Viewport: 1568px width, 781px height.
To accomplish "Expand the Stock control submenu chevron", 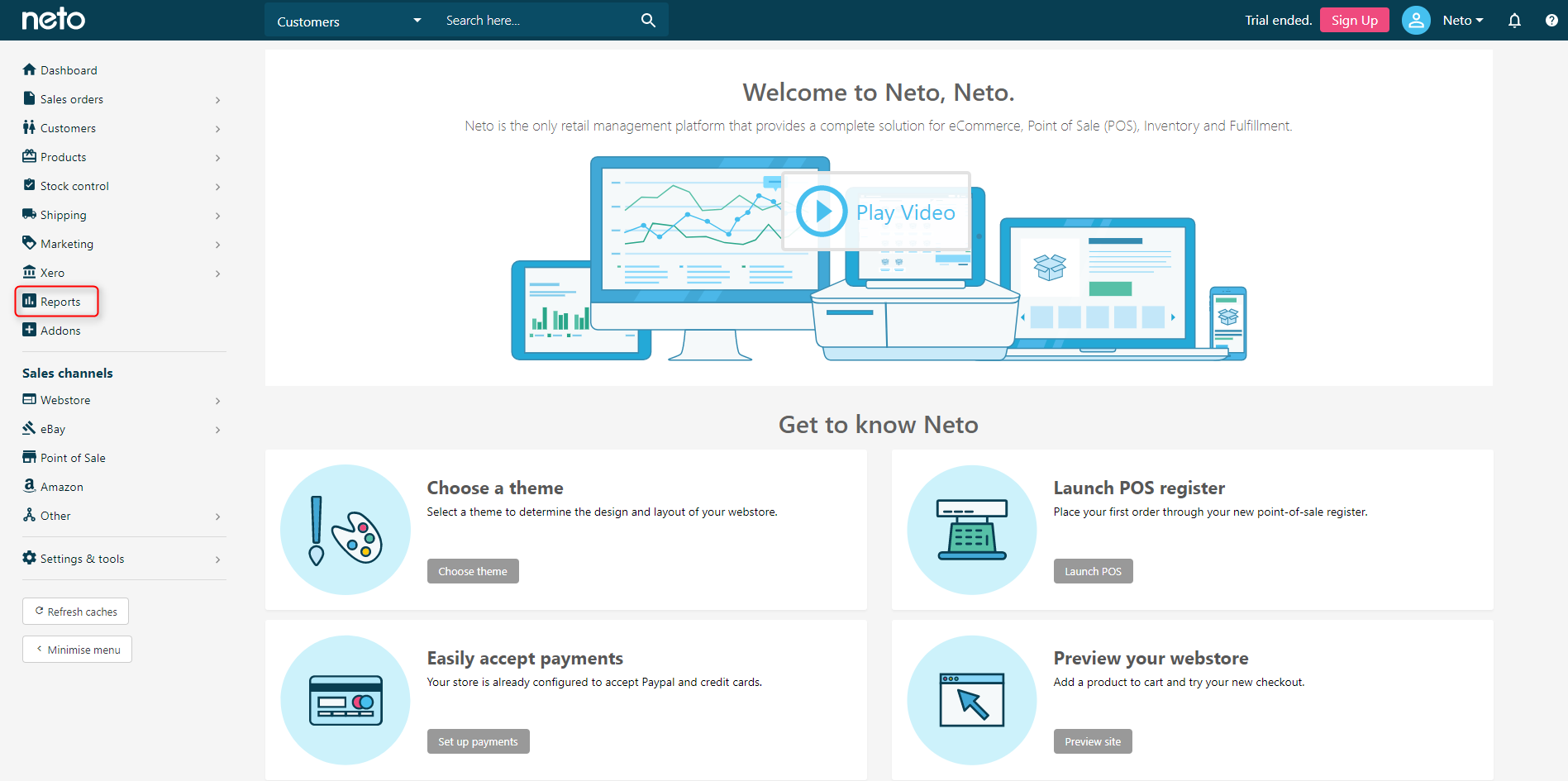I will click(x=218, y=187).
